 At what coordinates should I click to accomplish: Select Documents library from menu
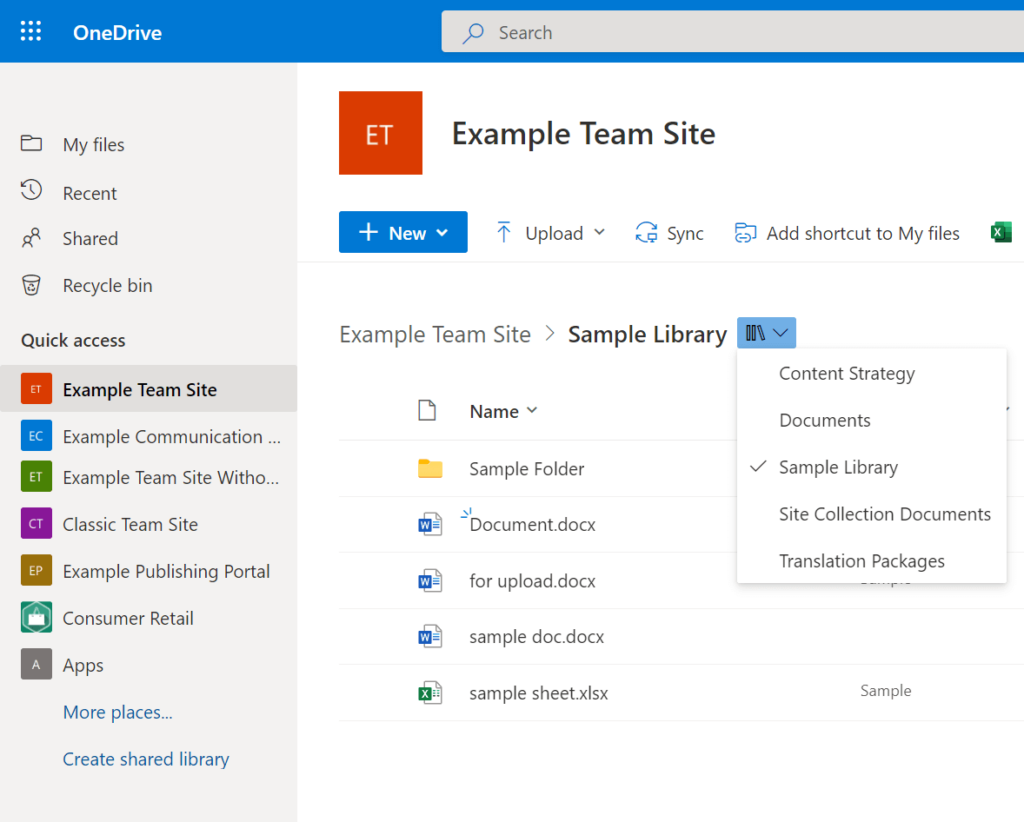872,420
